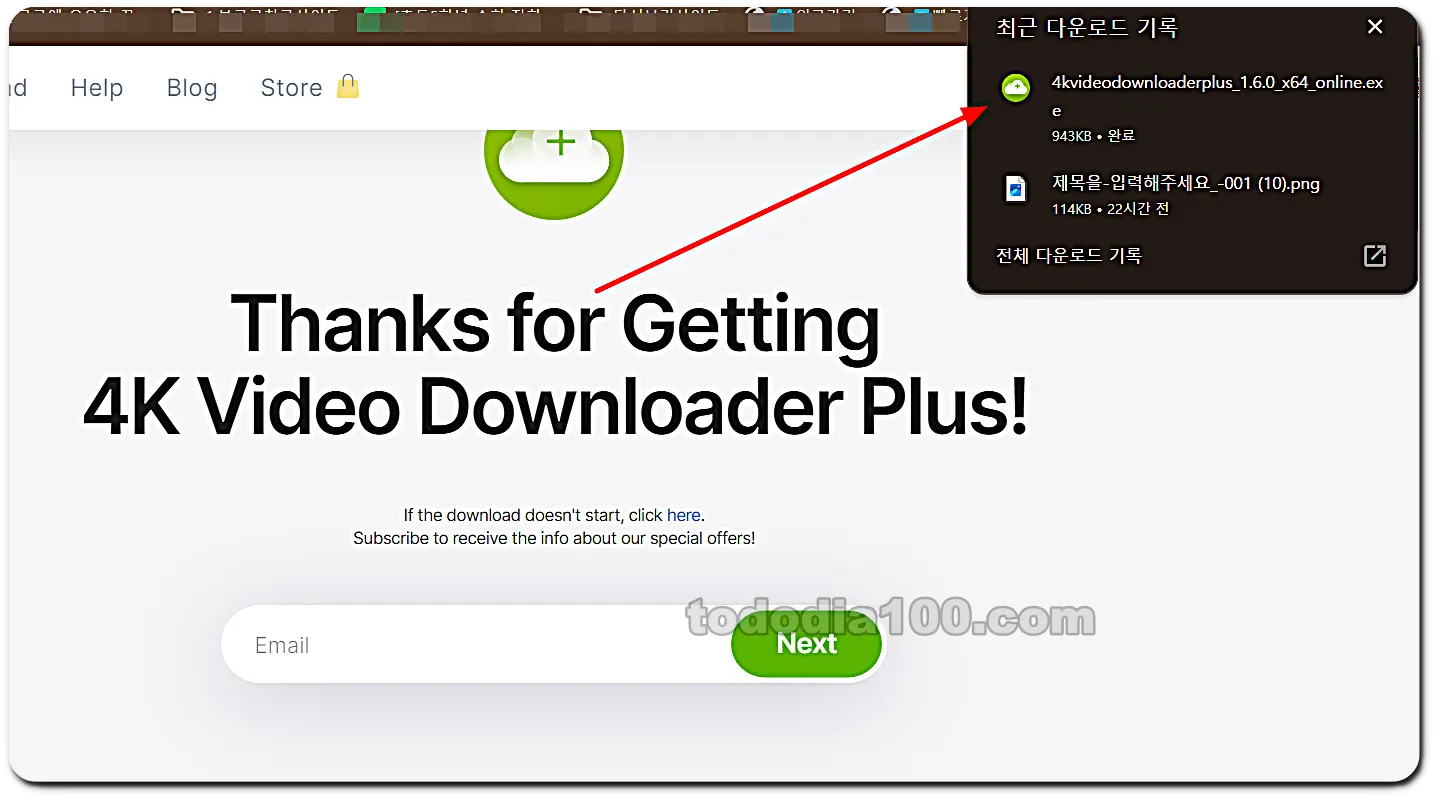Viewport: 1433px width, 797px height.
Task: Select the 4kvideodownloaderplus exe file icon
Action: [x=1016, y=88]
